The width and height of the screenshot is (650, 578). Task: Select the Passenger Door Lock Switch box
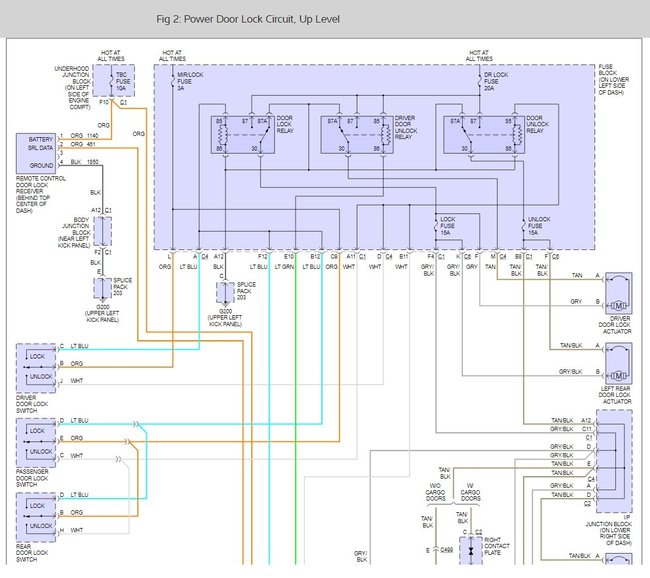36,443
